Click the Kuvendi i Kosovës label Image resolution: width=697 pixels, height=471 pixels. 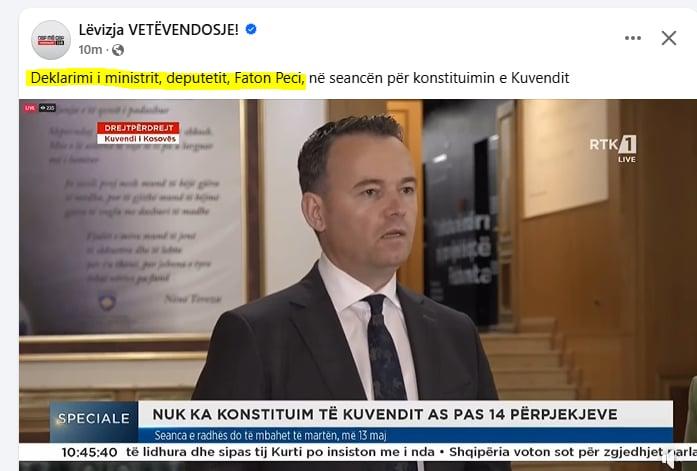pos(140,139)
